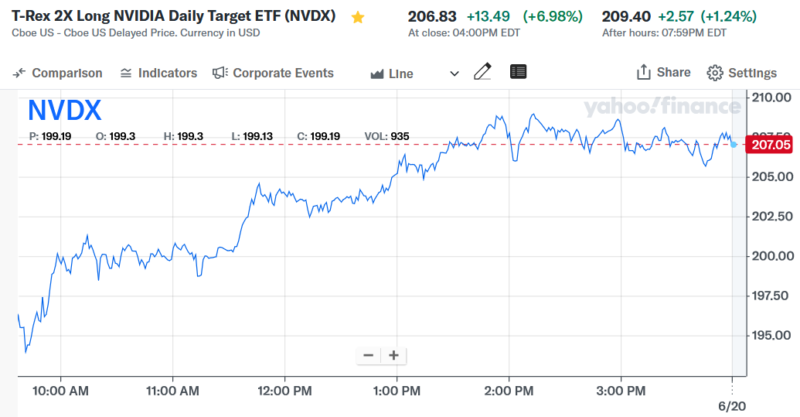
Task: Open the Indicators menu
Action: (x=158, y=73)
